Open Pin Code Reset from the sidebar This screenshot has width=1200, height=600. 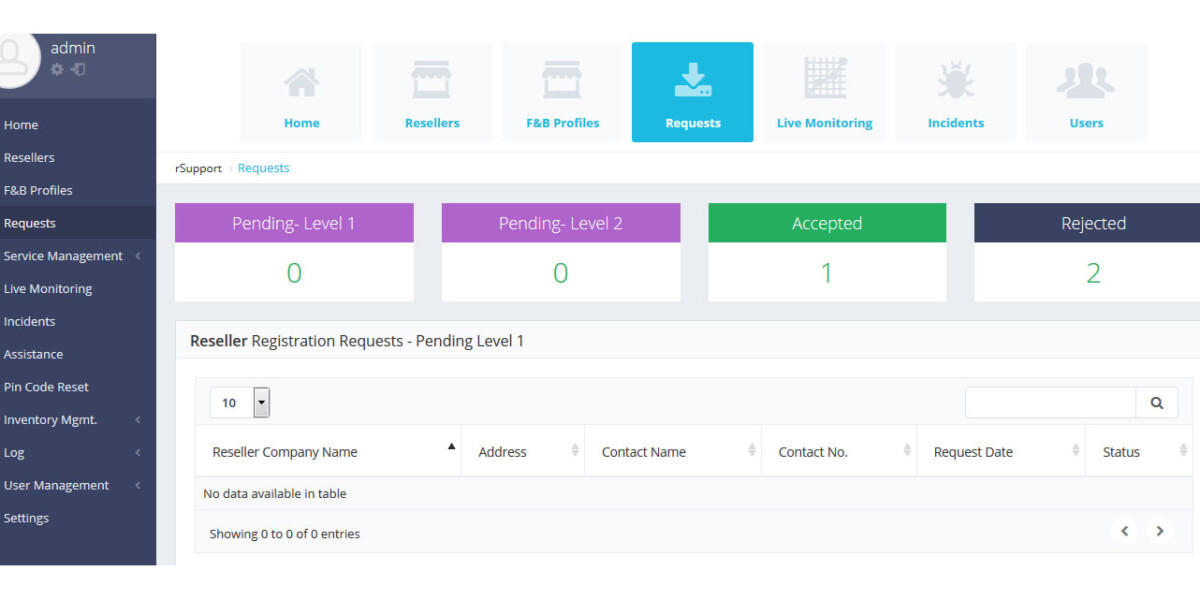coord(46,387)
